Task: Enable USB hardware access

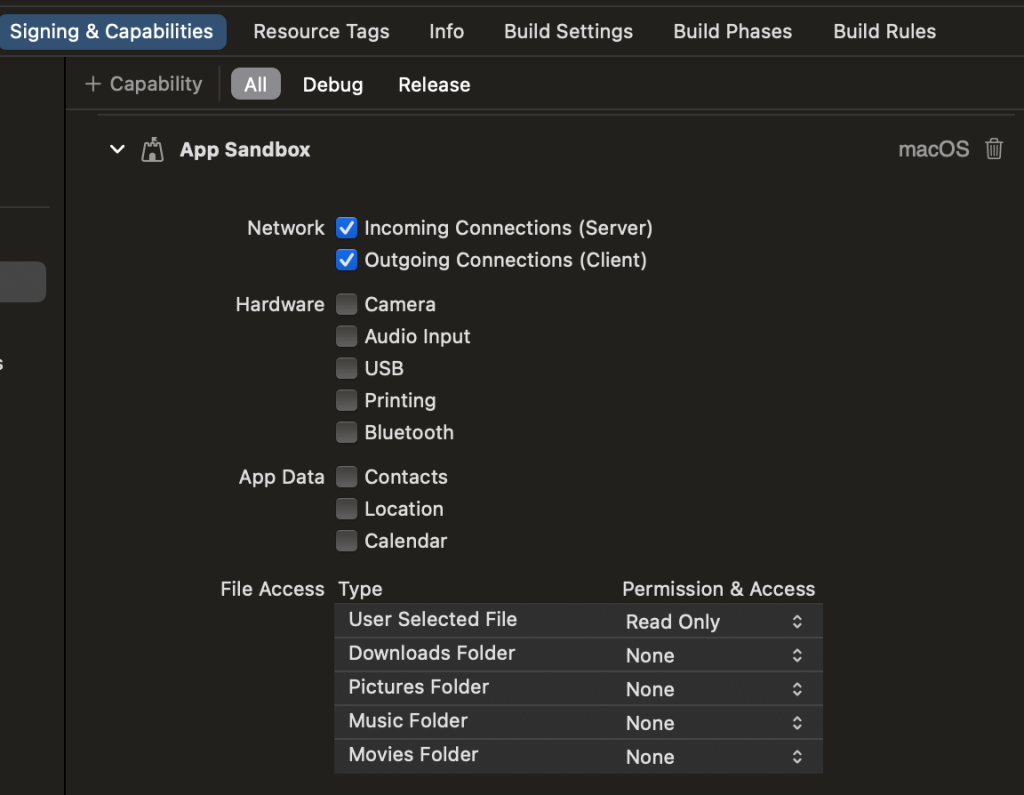Action: pyautogui.click(x=347, y=368)
